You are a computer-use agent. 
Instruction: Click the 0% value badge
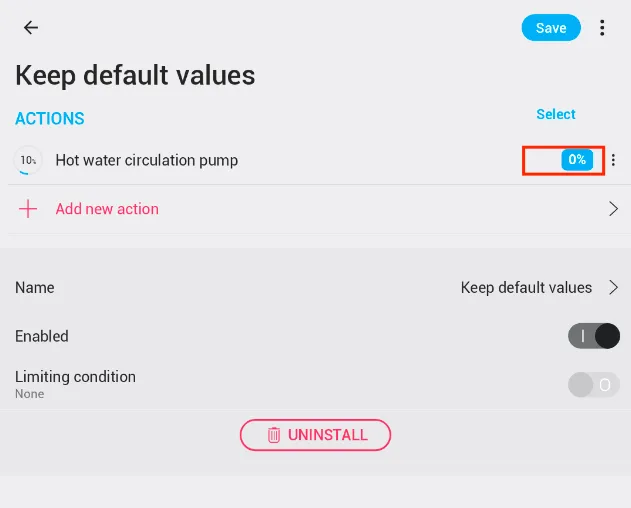point(577,160)
